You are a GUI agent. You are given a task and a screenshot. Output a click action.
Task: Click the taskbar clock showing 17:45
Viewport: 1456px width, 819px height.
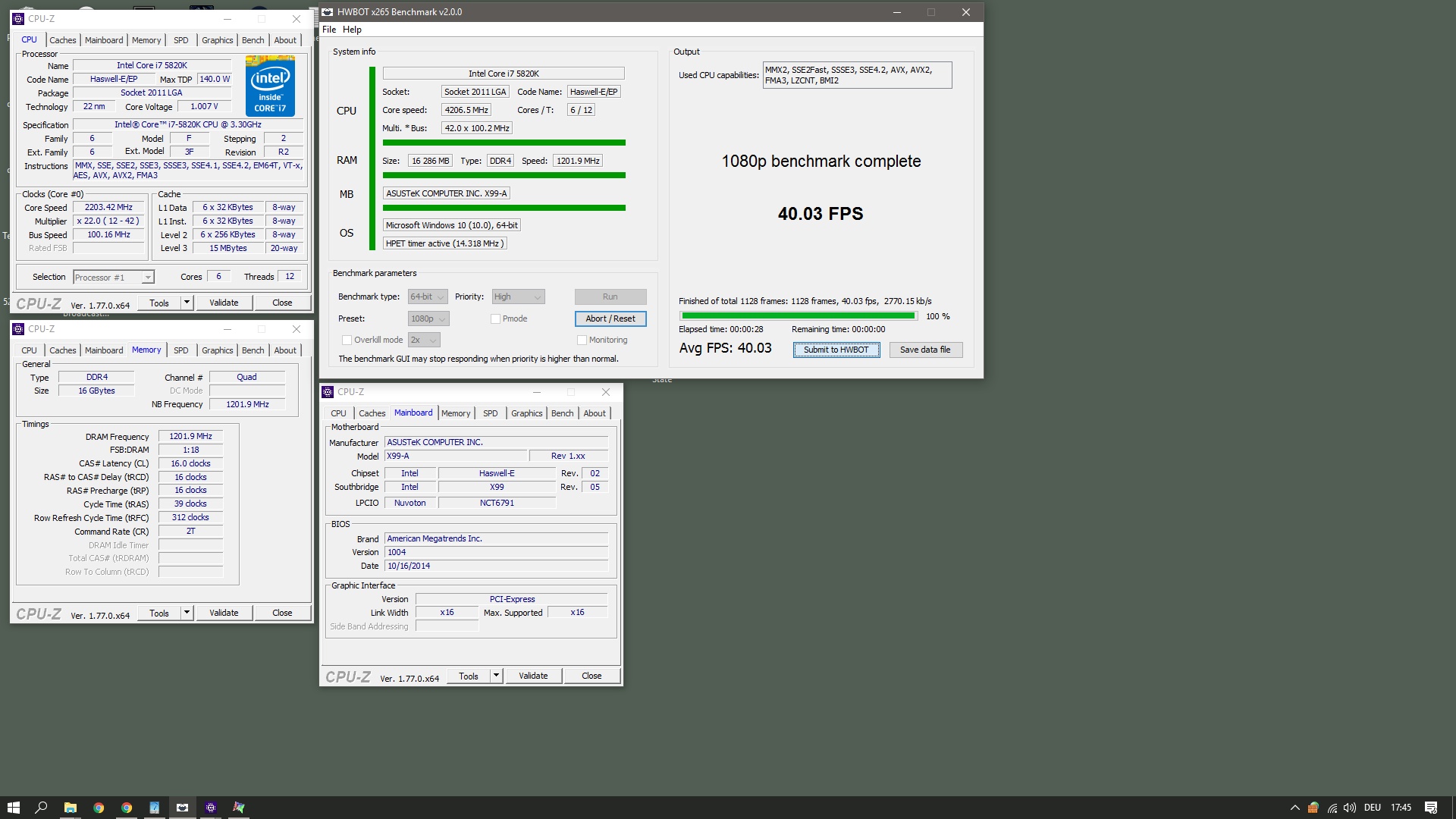tap(1401, 808)
